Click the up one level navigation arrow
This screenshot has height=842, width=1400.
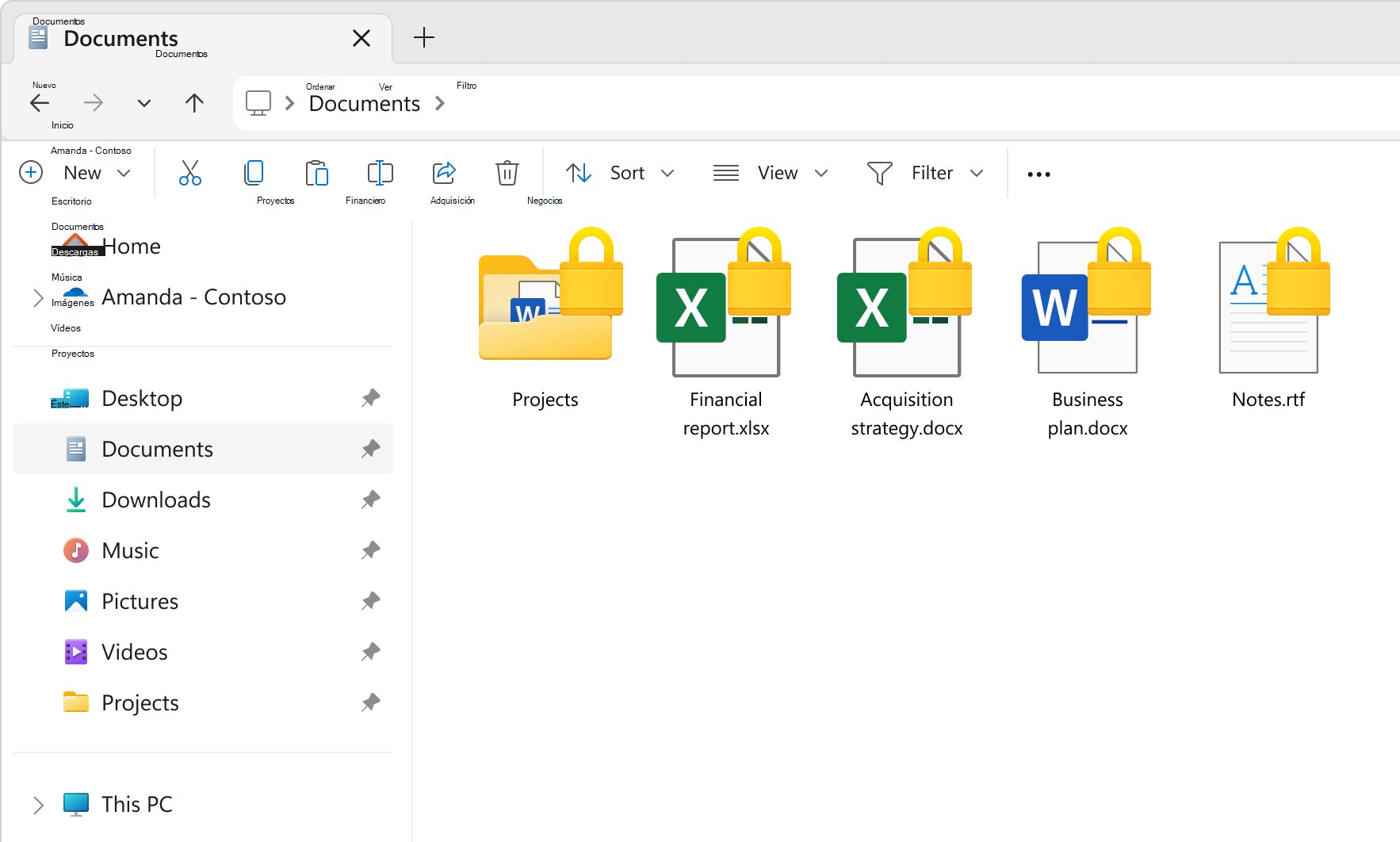click(x=194, y=103)
